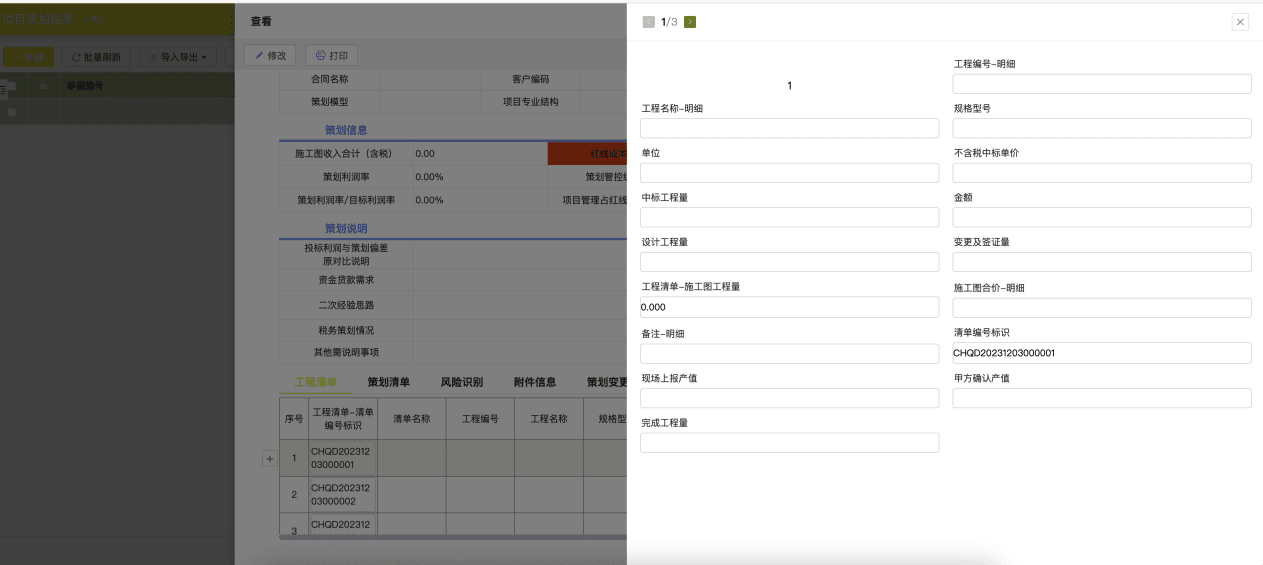This screenshot has height=565, width=1263.
Task: Click the 项目专业结构 label cell
Action: tap(531, 101)
